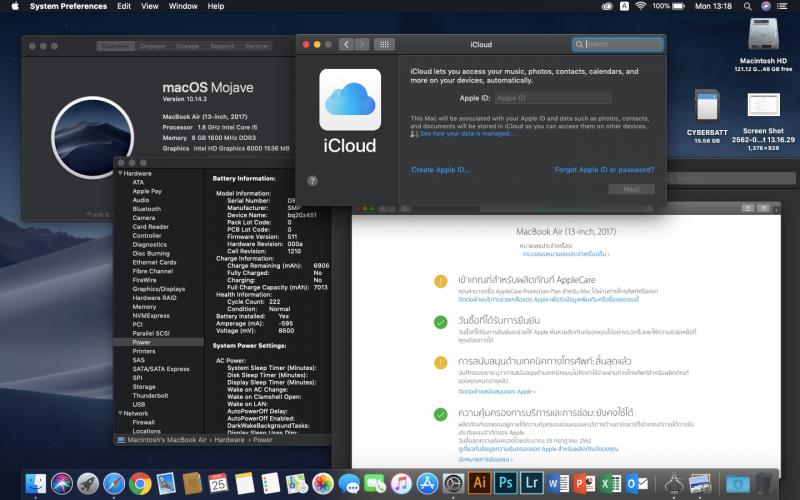Image resolution: width=800 pixels, height=500 pixels.
Task: Click the Show All grid button
Action: tap(384, 44)
